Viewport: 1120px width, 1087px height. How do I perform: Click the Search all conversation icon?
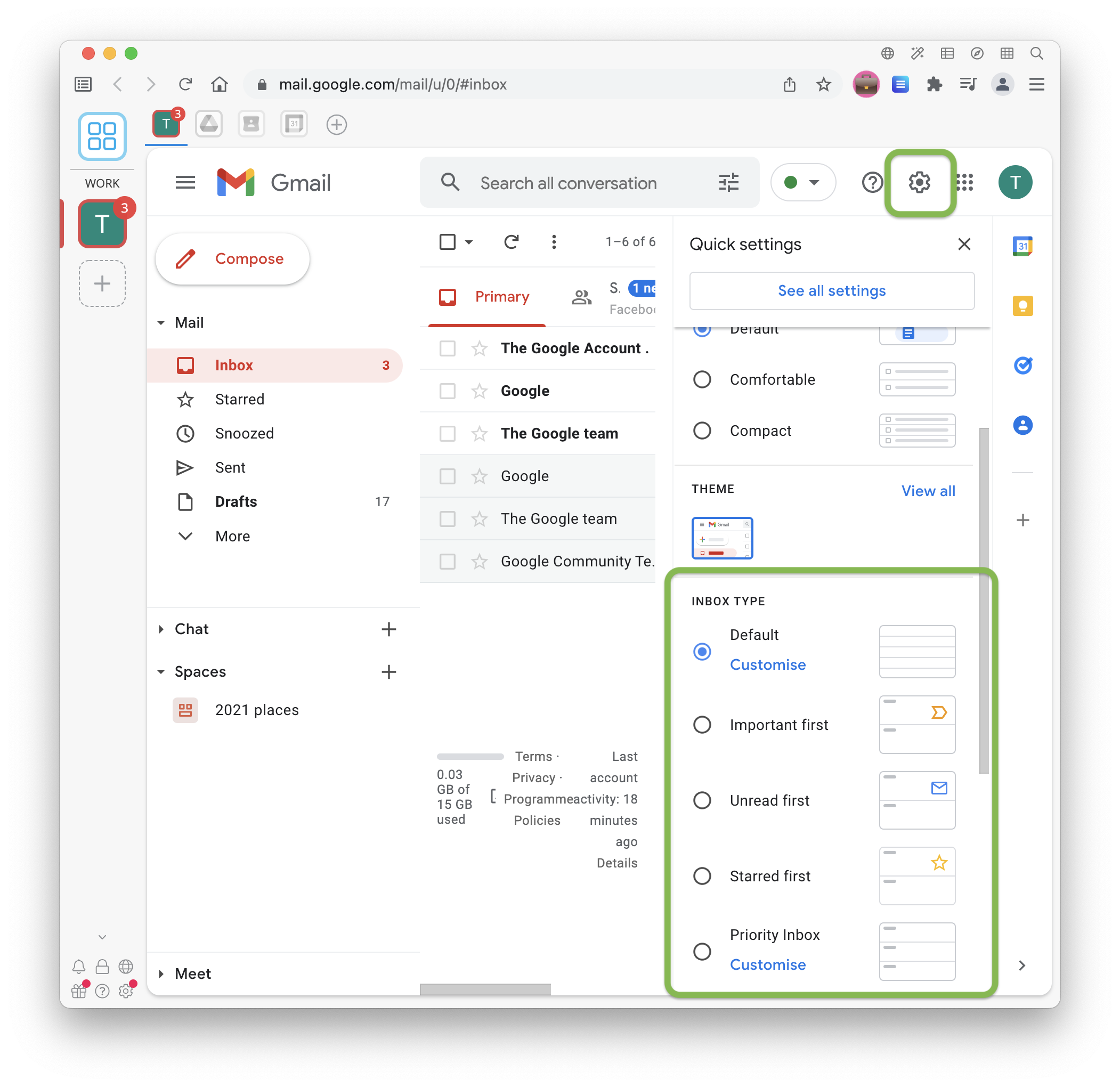pos(451,182)
